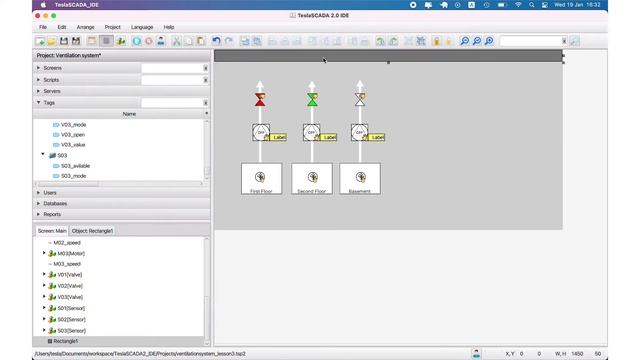Expand the Scripts section
This screenshot has width=640, height=360.
39,80
